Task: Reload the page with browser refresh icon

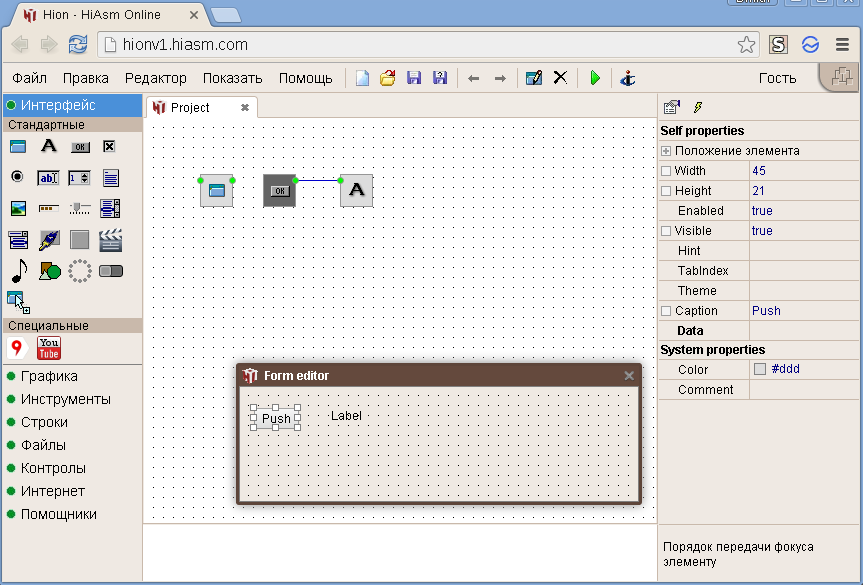Action: [x=78, y=45]
